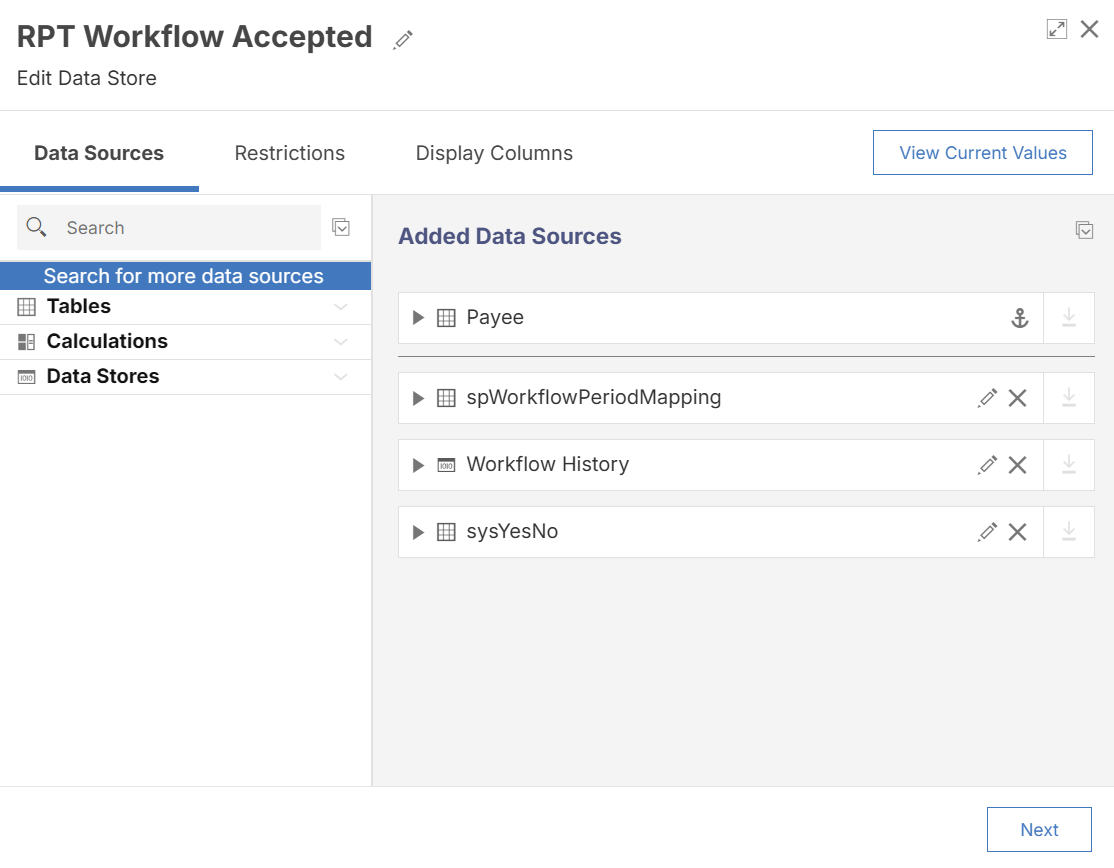Remove the Workflow History data source
The width and height of the screenshot is (1114, 868).
pyautogui.click(x=1018, y=465)
